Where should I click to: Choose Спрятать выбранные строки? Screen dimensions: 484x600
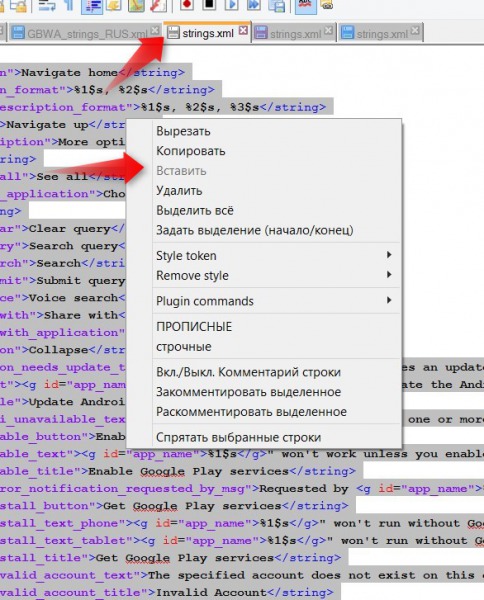pyautogui.click(x=264, y=437)
